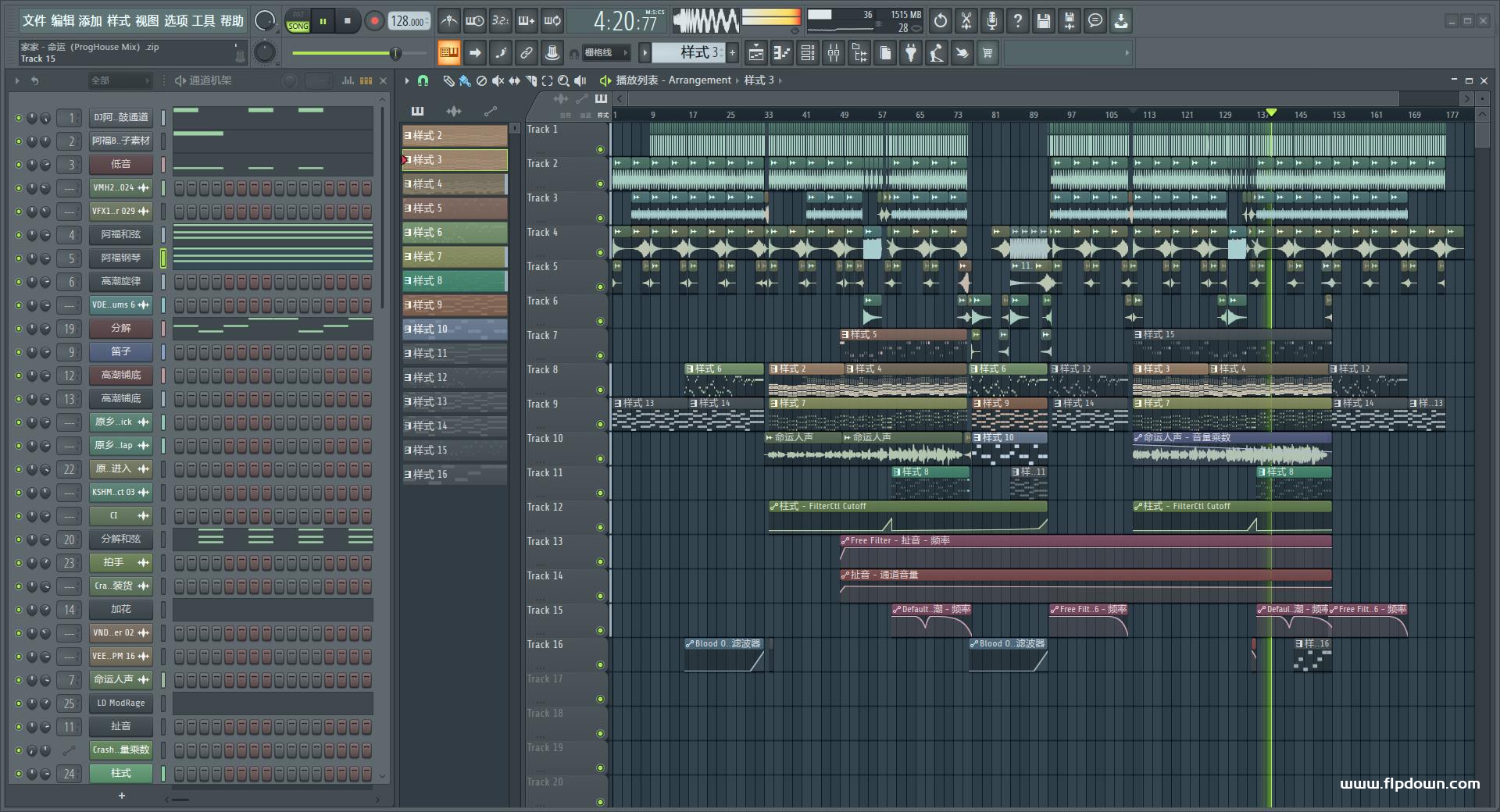The image size is (1500, 812).
Task: Click the master volume knob
Action: [266, 20]
